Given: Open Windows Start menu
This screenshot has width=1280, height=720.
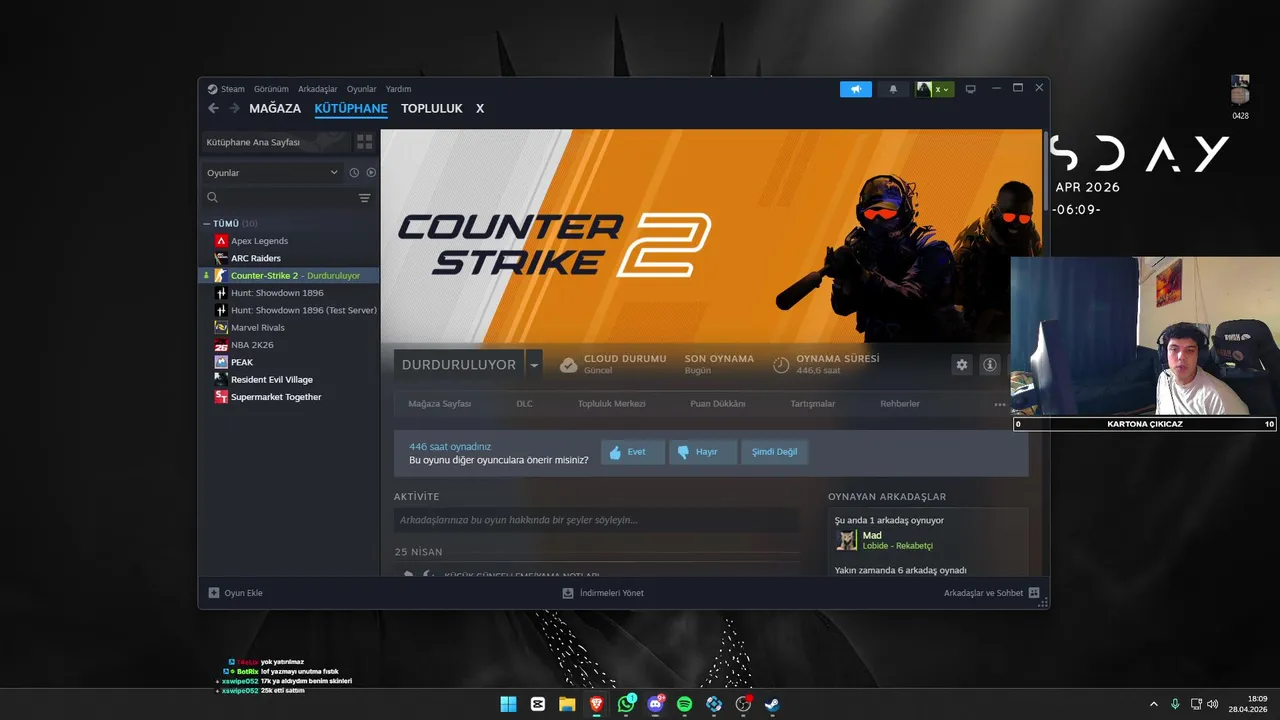Looking at the screenshot, I should coord(509,704).
